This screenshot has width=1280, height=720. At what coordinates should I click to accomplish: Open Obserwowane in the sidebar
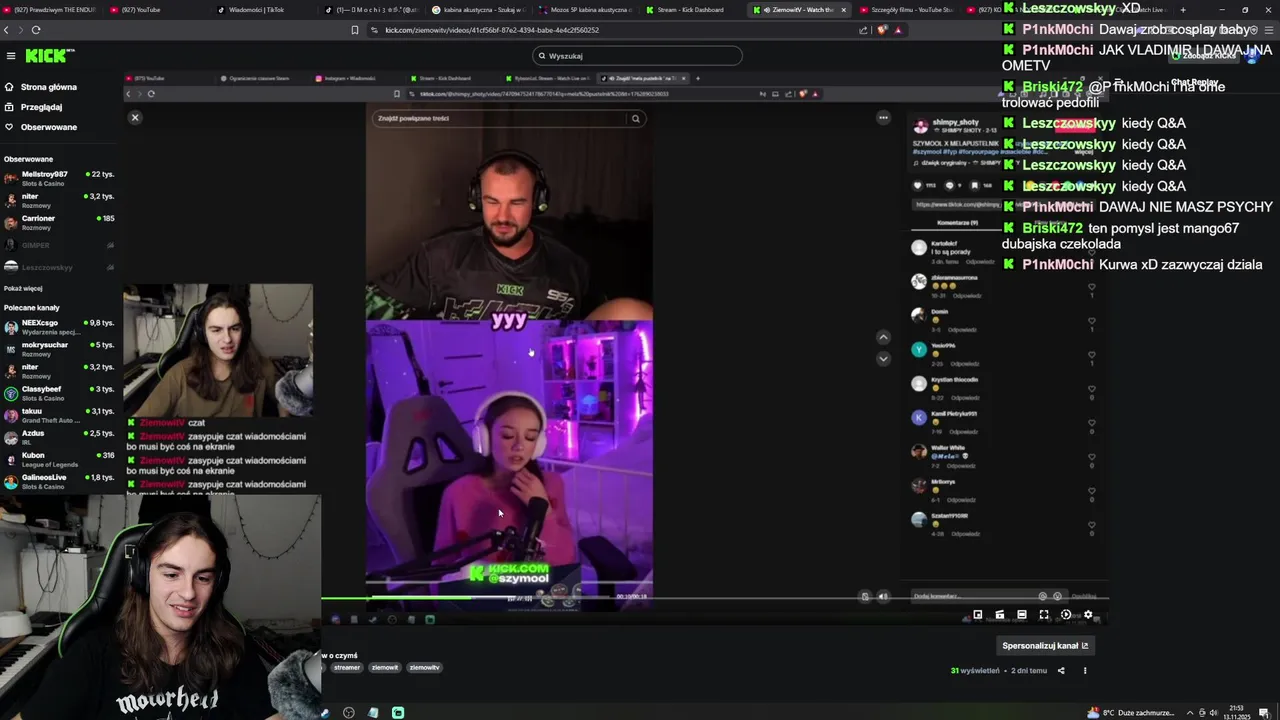point(48,127)
